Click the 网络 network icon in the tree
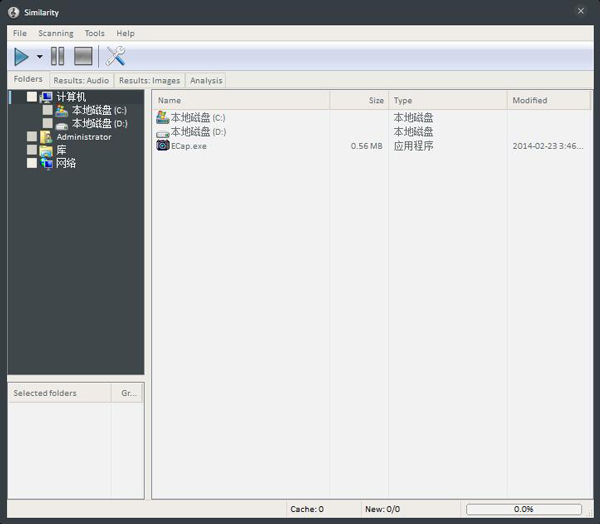The width and height of the screenshot is (600, 524). [46, 164]
